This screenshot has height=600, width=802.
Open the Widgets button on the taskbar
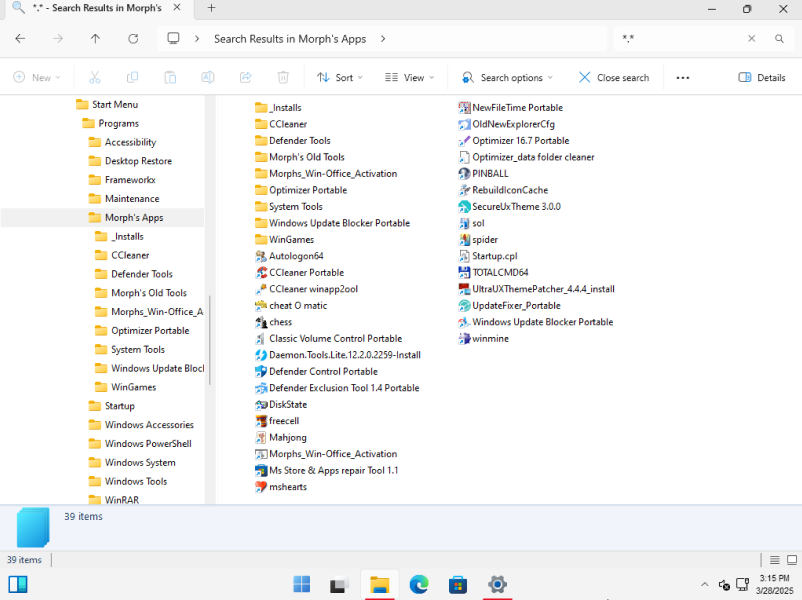(18, 584)
